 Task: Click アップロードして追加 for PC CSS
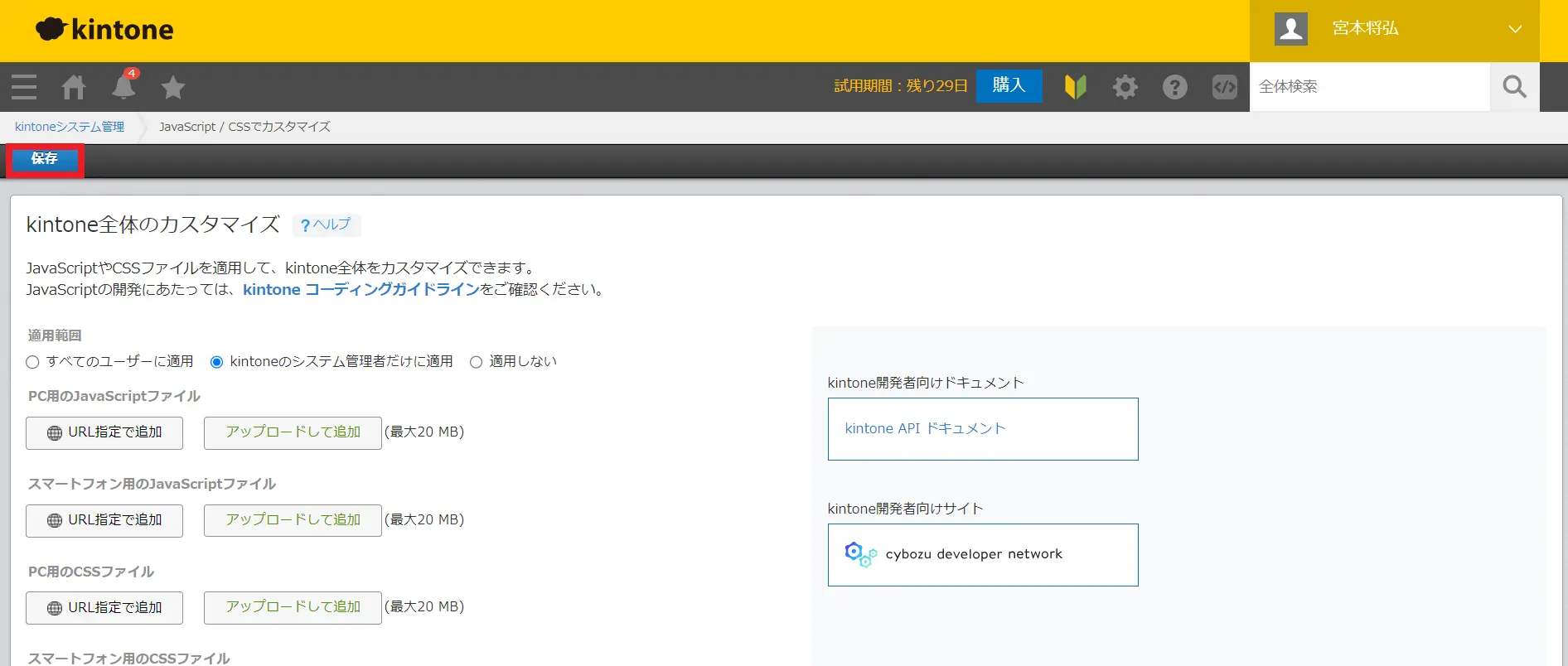pos(293,608)
